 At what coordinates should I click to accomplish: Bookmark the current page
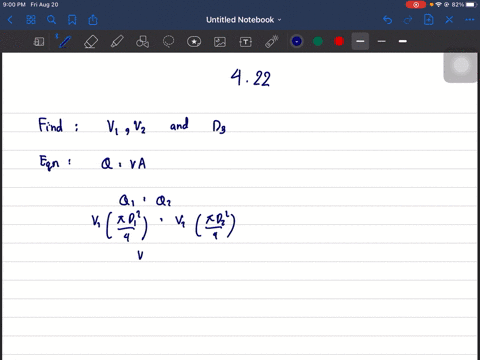coord(72,20)
